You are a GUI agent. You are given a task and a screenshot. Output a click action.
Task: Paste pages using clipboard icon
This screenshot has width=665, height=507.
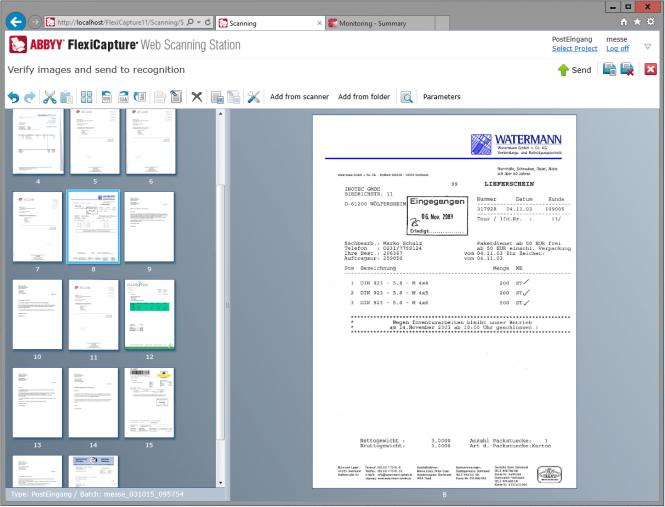(x=66, y=97)
